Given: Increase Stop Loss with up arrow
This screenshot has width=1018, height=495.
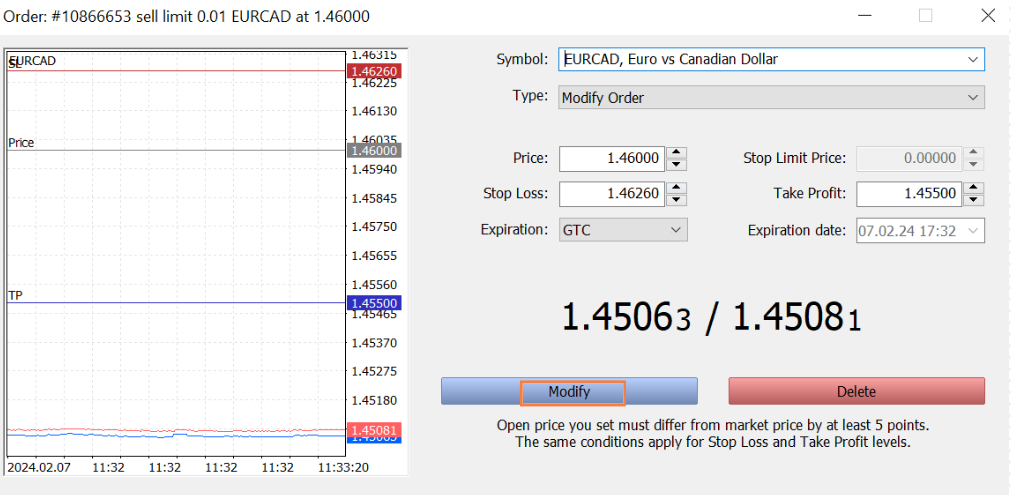Looking at the screenshot, I should tap(677, 188).
